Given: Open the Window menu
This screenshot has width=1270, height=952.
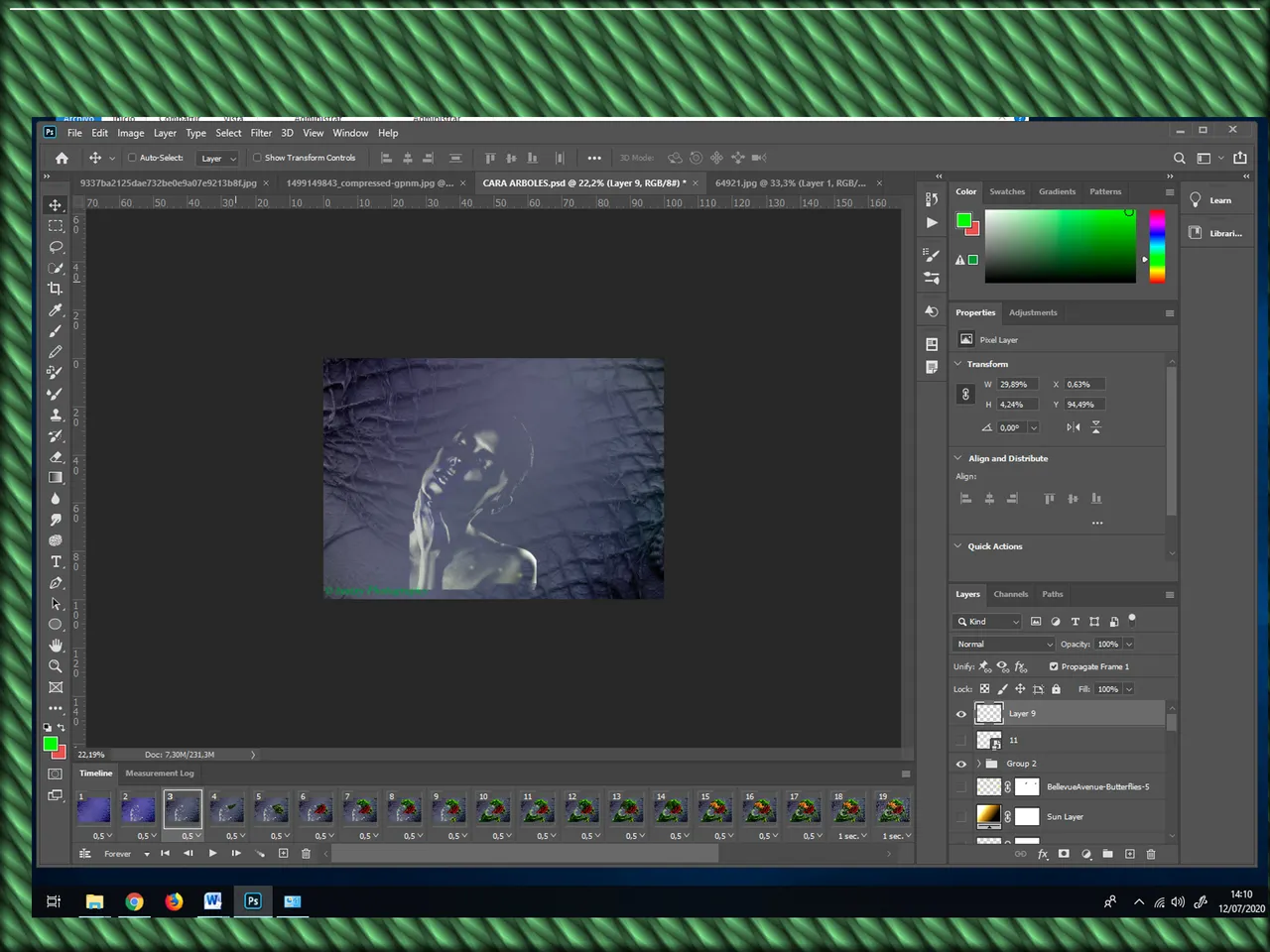Looking at the screenshot, I should click(350, 133).
